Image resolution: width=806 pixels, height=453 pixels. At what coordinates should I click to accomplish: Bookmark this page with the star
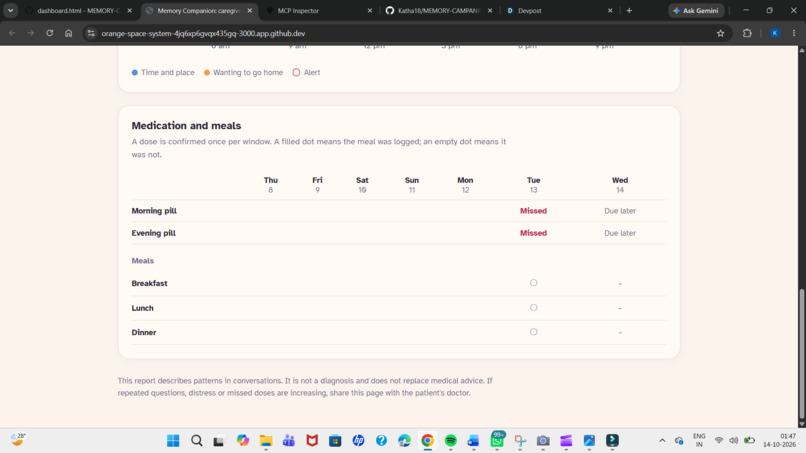pos(720,33)
